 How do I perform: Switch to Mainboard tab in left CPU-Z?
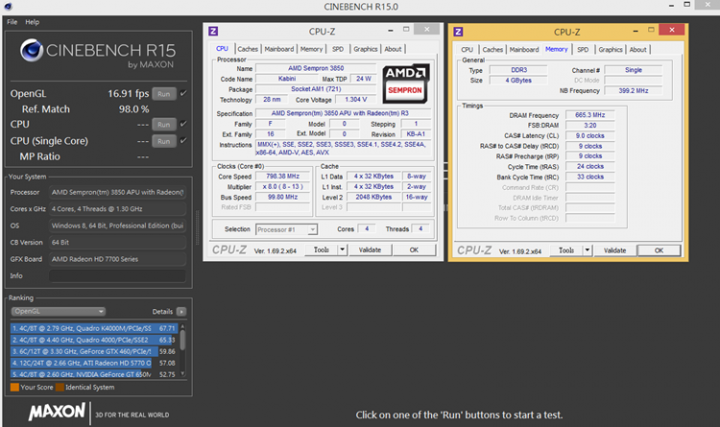point(279,49)
